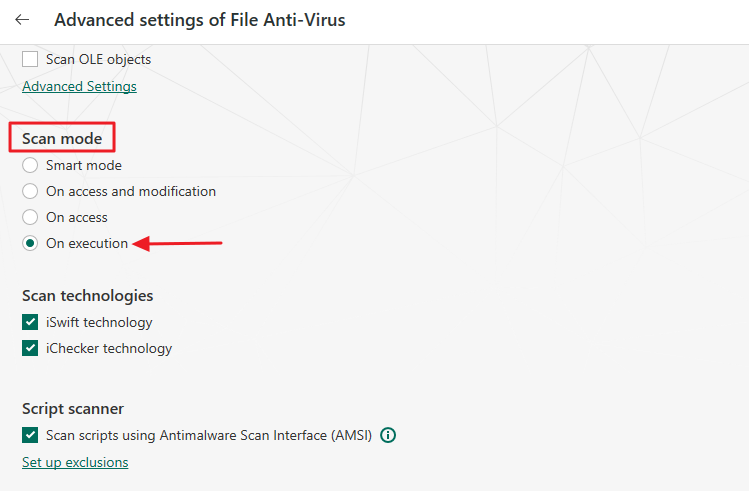
Task: Select the Smart mode radio button
Action: click(30, 165)
